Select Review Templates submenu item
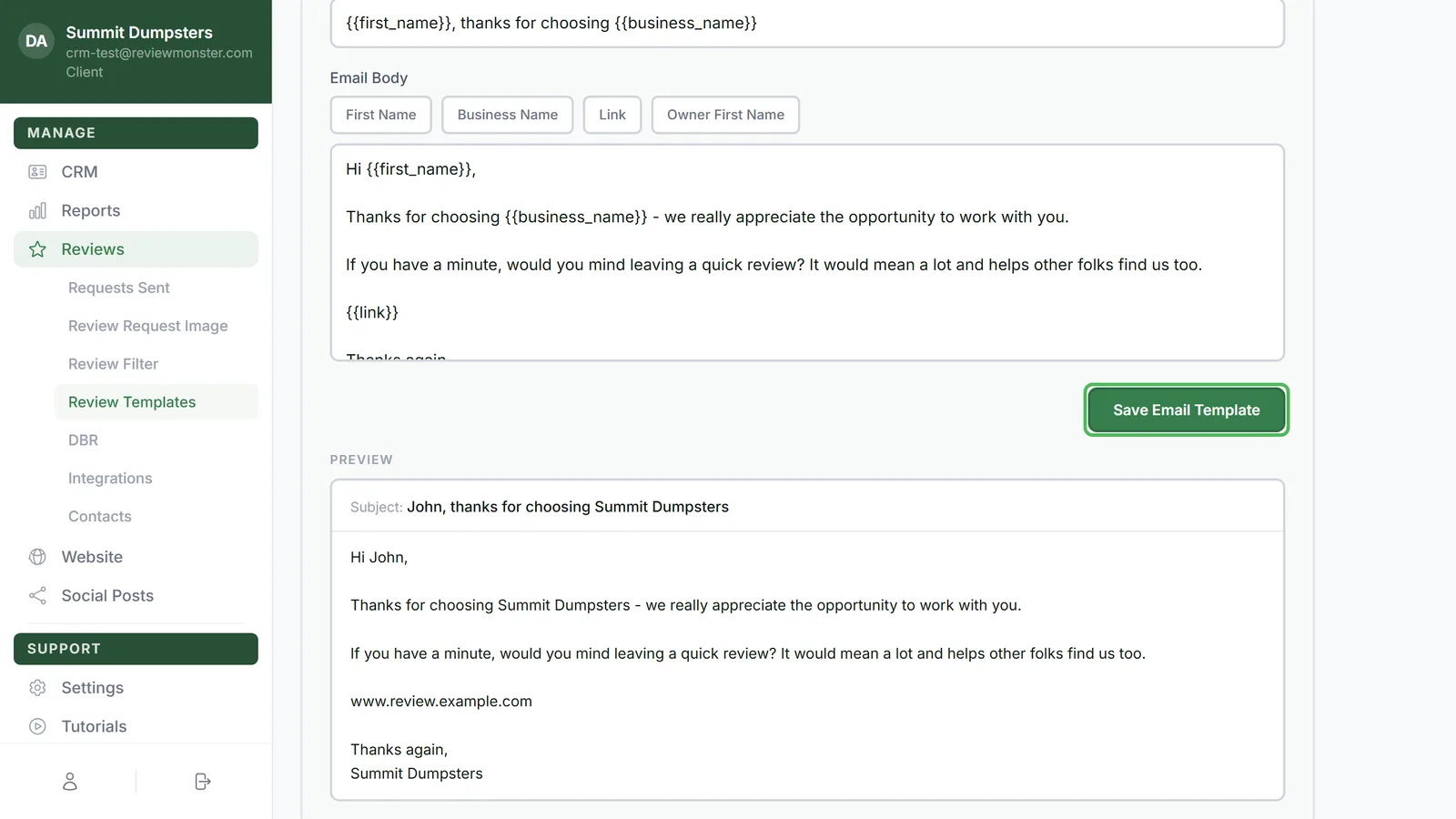The image size is (1456, 819). tap(157, 402)
